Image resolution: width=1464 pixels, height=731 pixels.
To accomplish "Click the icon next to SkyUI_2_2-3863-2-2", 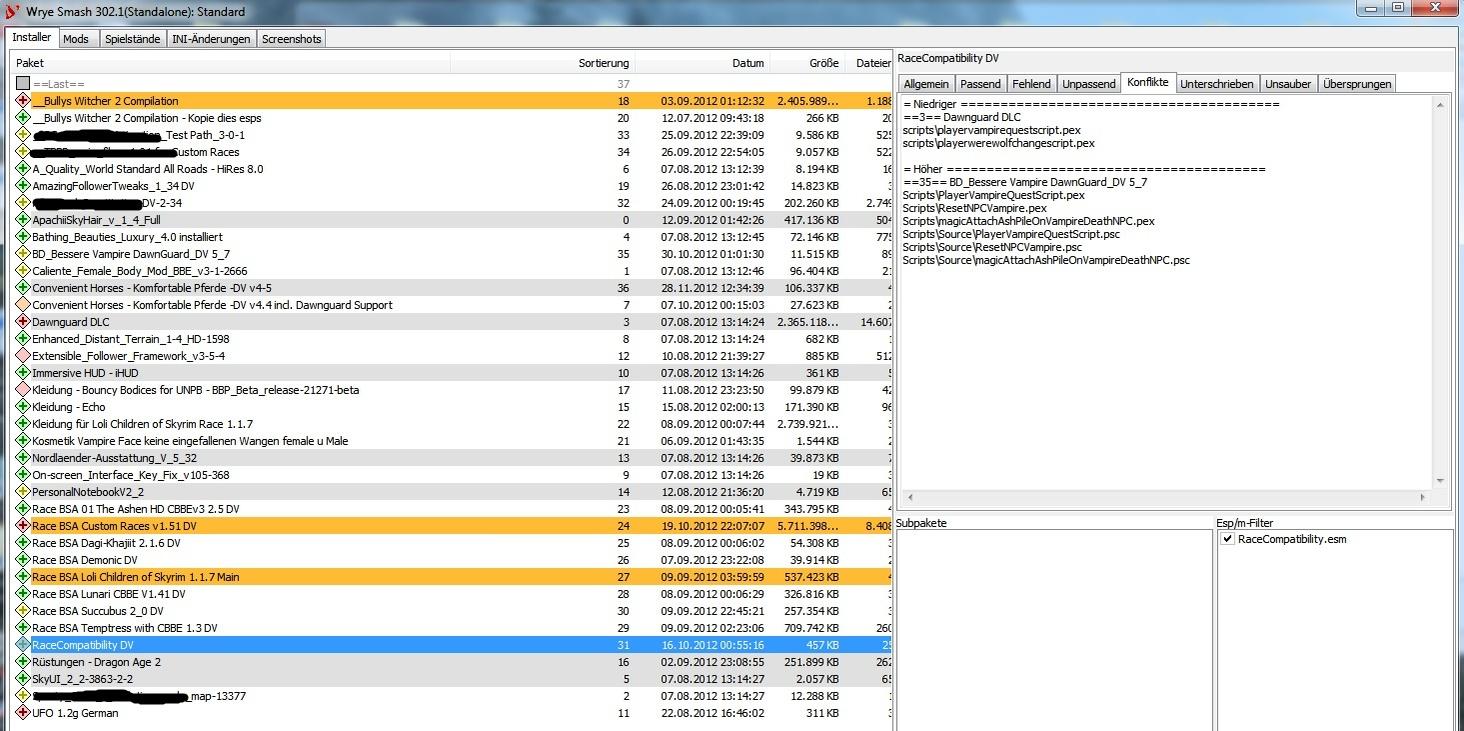I will [23, 679].
